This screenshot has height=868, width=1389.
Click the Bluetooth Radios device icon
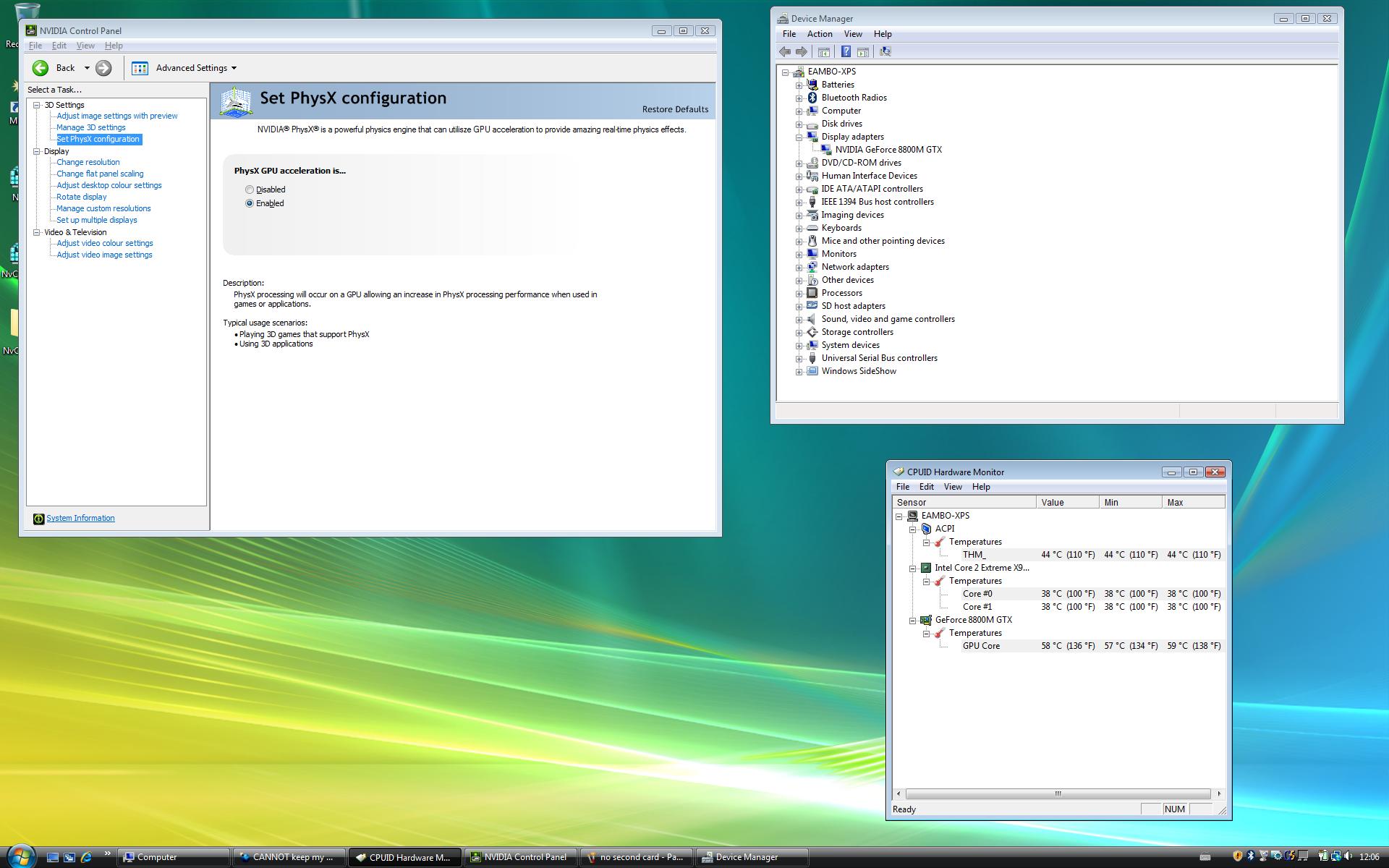tap(812, 98)
